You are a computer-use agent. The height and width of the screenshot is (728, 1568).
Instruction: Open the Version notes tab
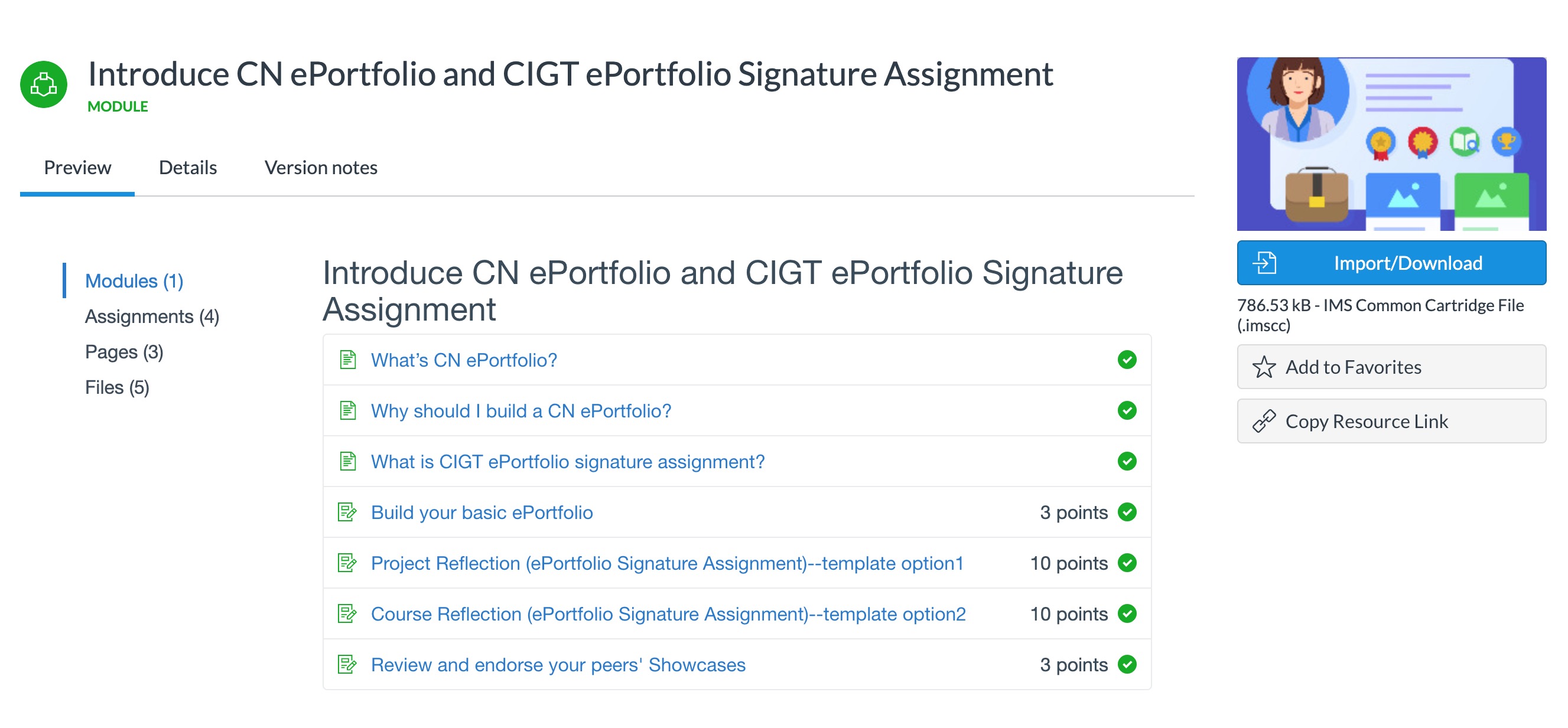[x=321, y=167]
